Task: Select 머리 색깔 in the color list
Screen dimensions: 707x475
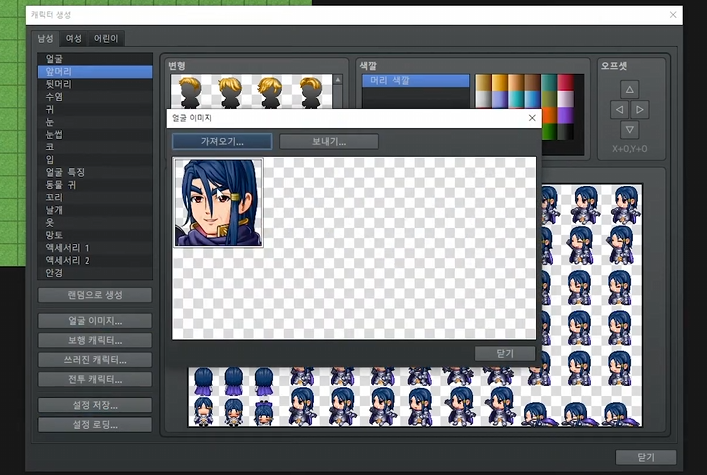Action: [x=415, y=81]
